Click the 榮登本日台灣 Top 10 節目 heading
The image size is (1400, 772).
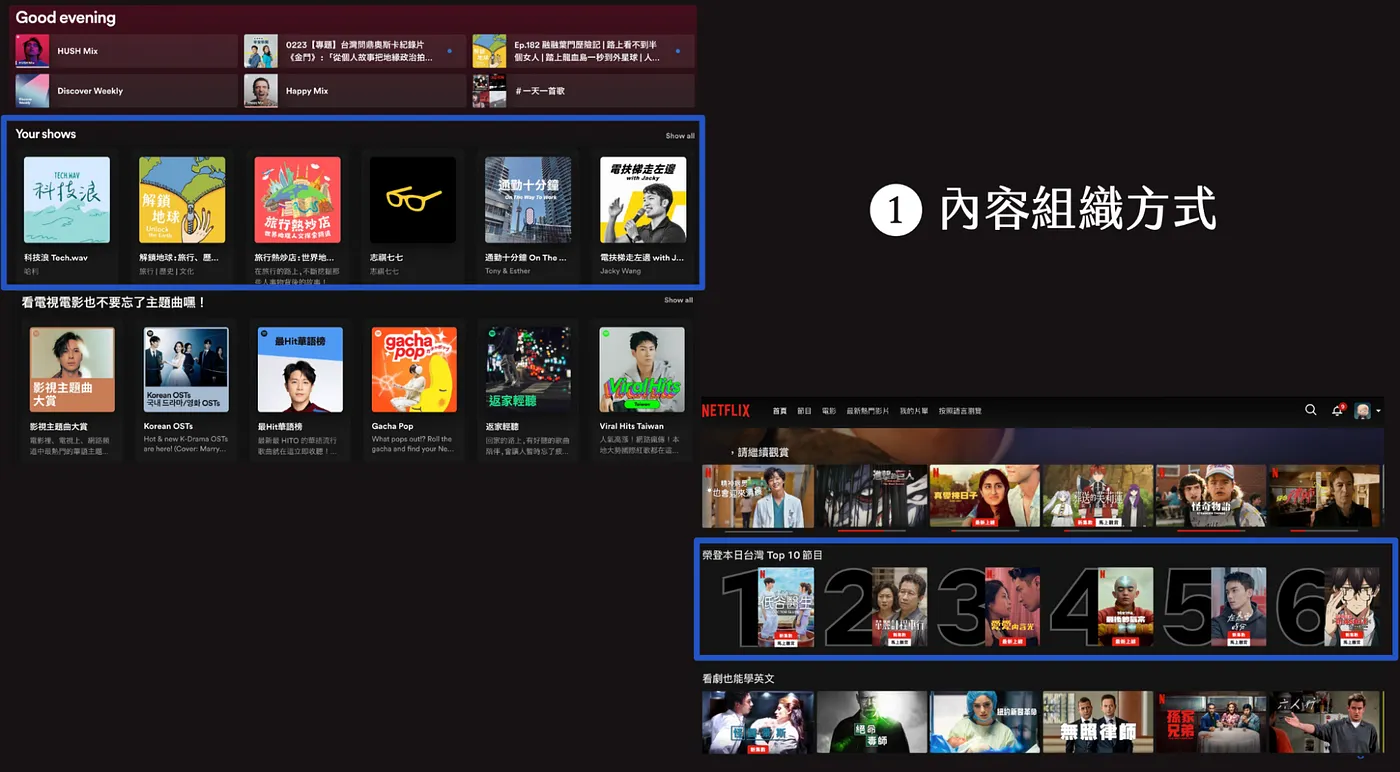pos(762,555)
